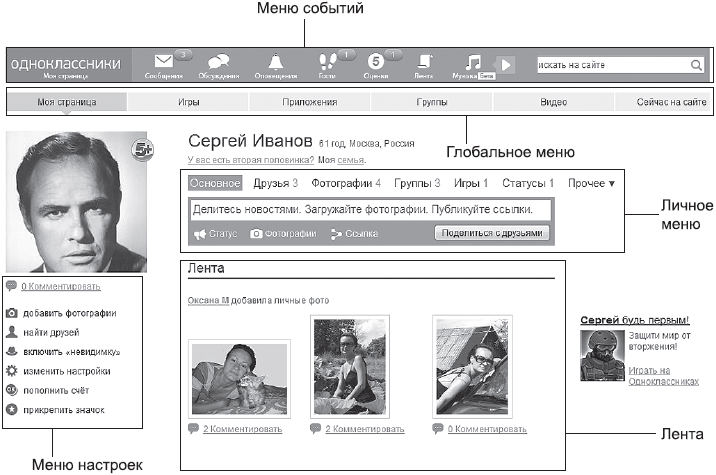
Task: Open the Обсуждения speech bubbles icon
Action: click(x=218, y=61)
